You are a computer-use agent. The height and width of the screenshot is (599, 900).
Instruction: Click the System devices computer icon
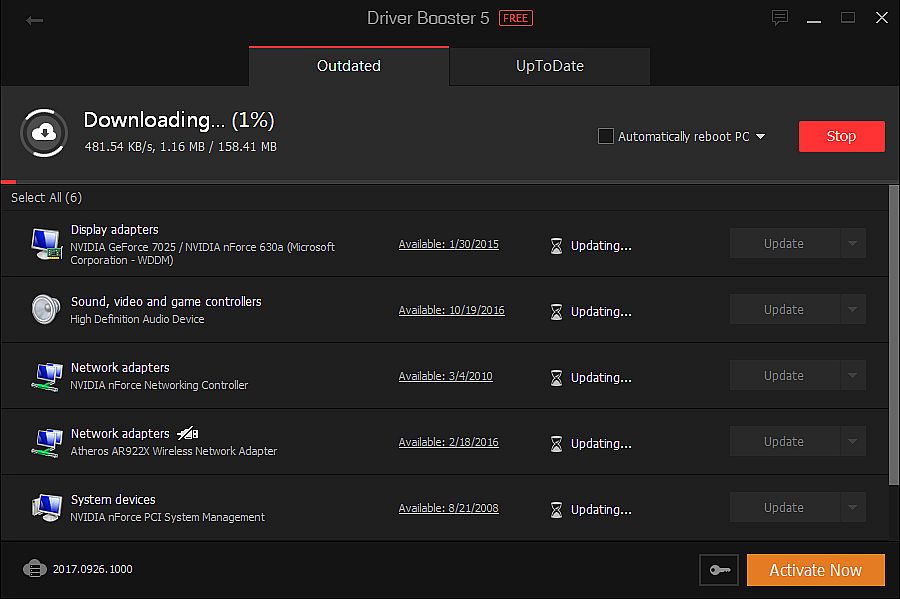click(x=46, y=508)
